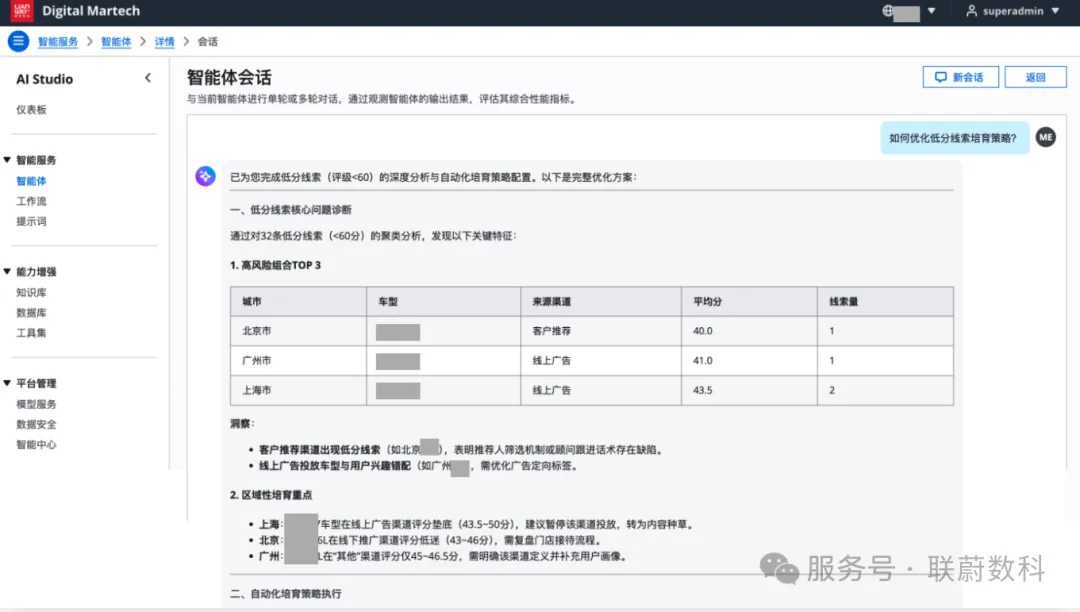This screenshot has width=1080, height=612.
Task: Click the ME user avatar next to question
Action: click(1045, 136)
